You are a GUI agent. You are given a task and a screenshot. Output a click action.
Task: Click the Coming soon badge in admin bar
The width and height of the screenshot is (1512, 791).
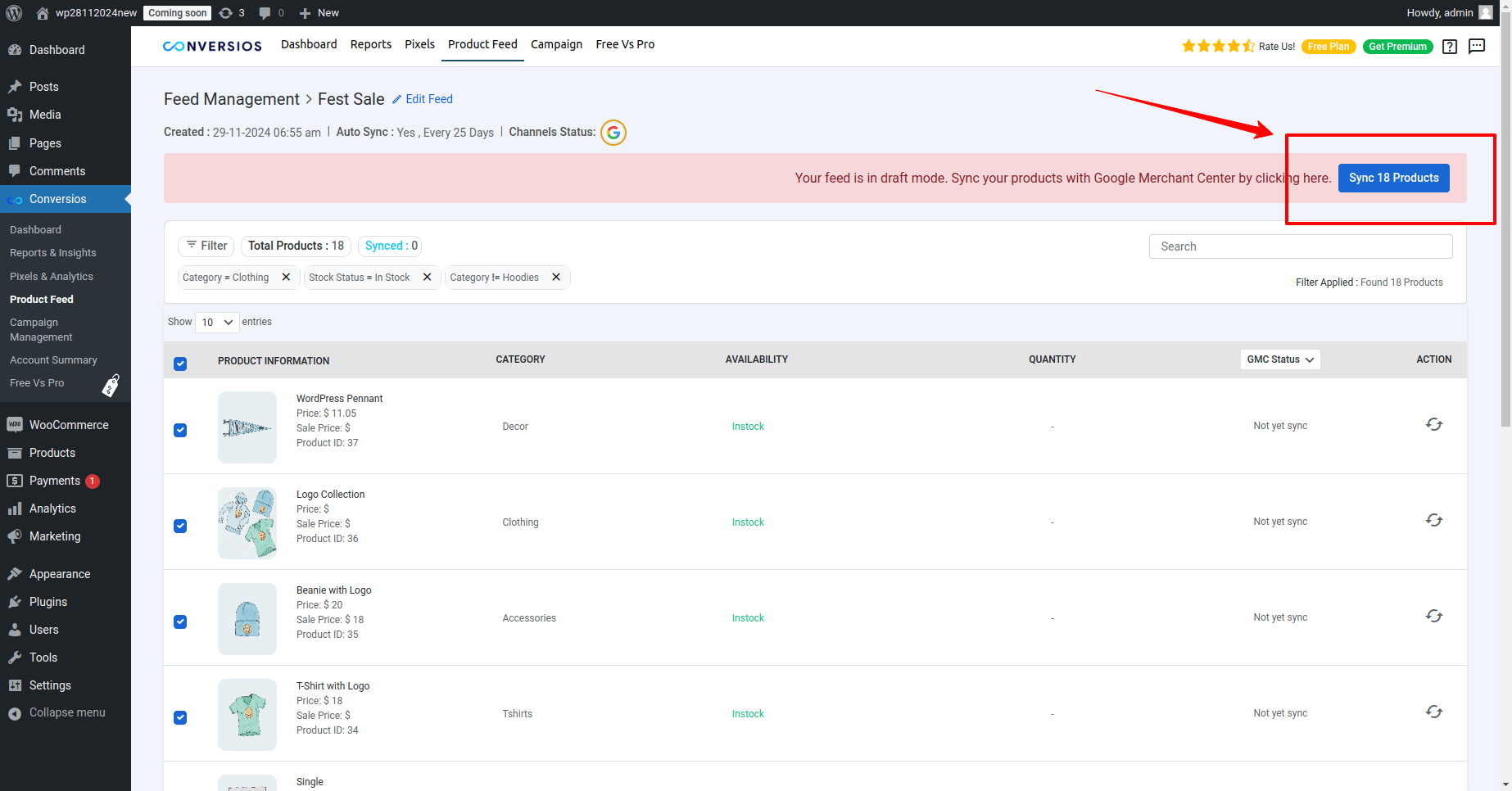point(178,13)
